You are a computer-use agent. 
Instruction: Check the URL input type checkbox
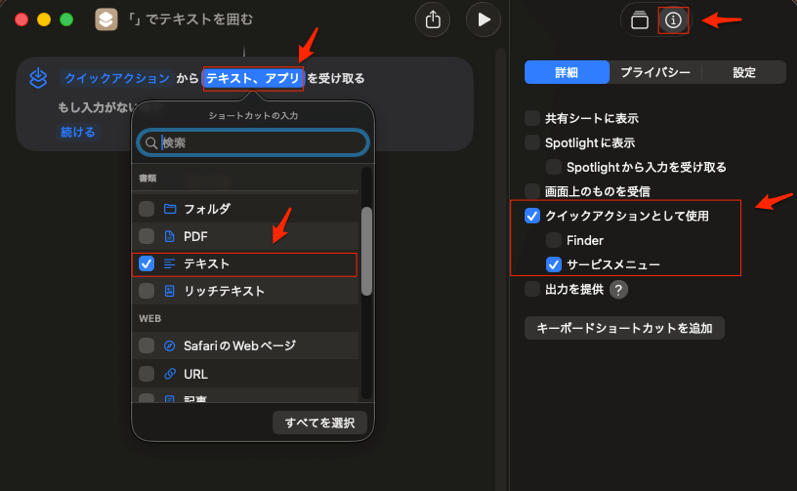click(146, 374)
